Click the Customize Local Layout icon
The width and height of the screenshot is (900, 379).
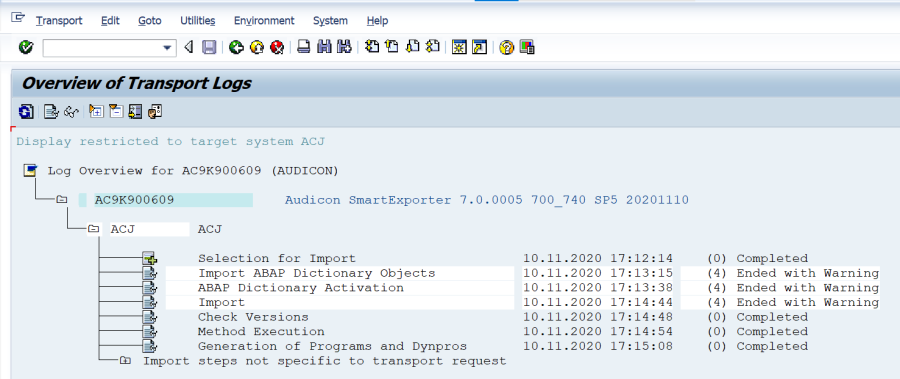click(527, 47)
